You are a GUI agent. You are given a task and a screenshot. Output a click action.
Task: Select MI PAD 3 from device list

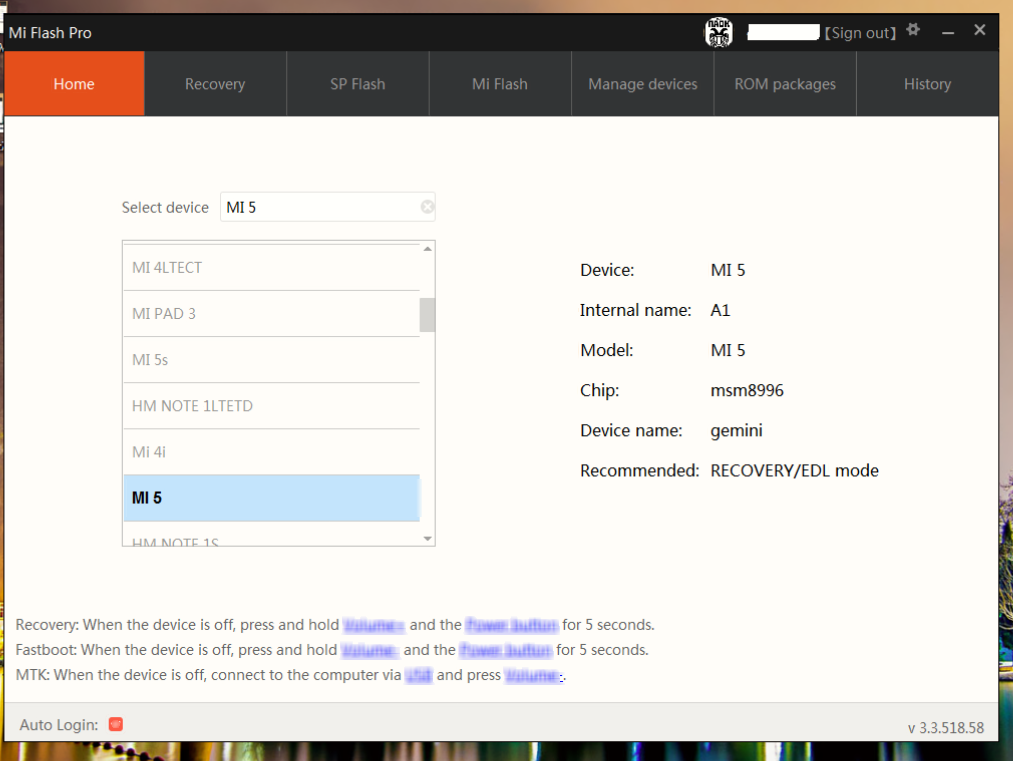(270, 314)
